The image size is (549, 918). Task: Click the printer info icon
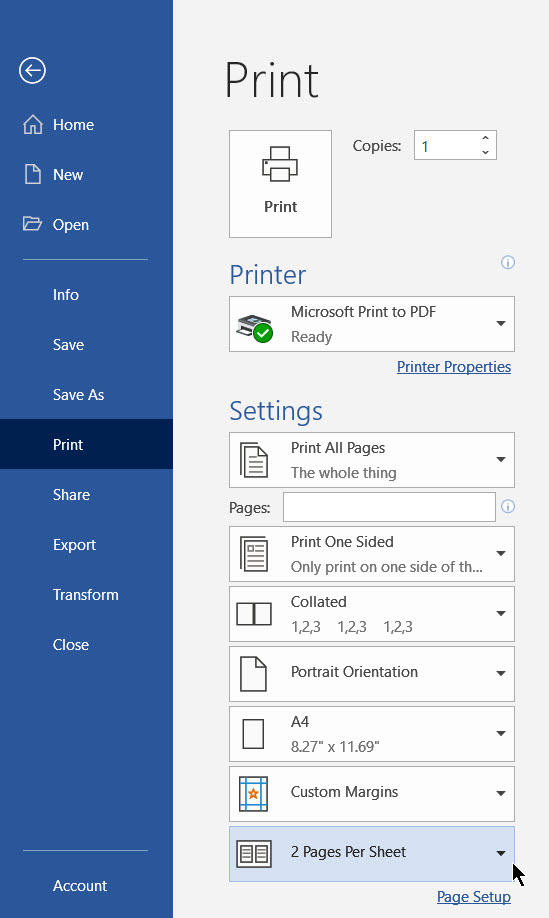[507, 262]
